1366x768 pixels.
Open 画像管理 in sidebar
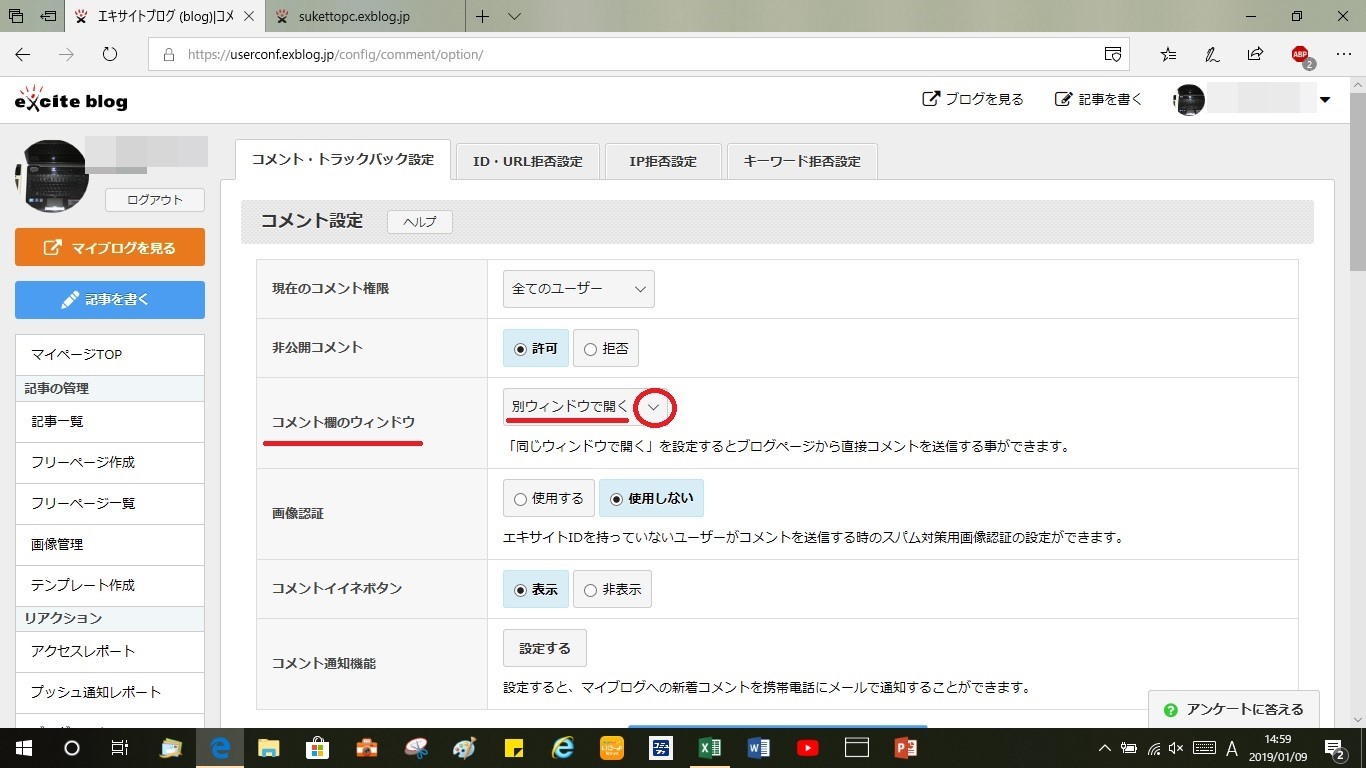pyautogui.click(x=110, y=545)
